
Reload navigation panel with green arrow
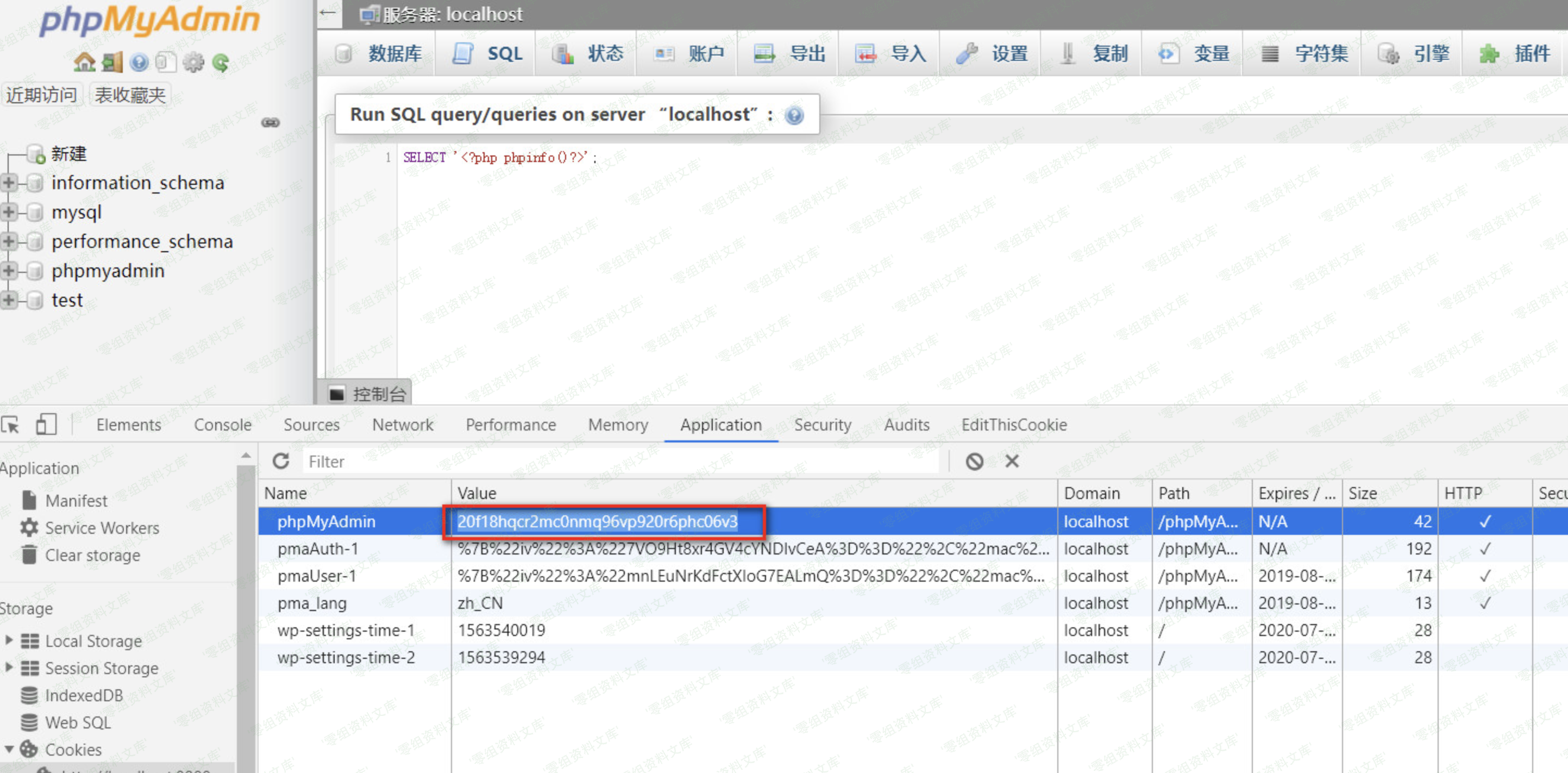click(221, 62)
